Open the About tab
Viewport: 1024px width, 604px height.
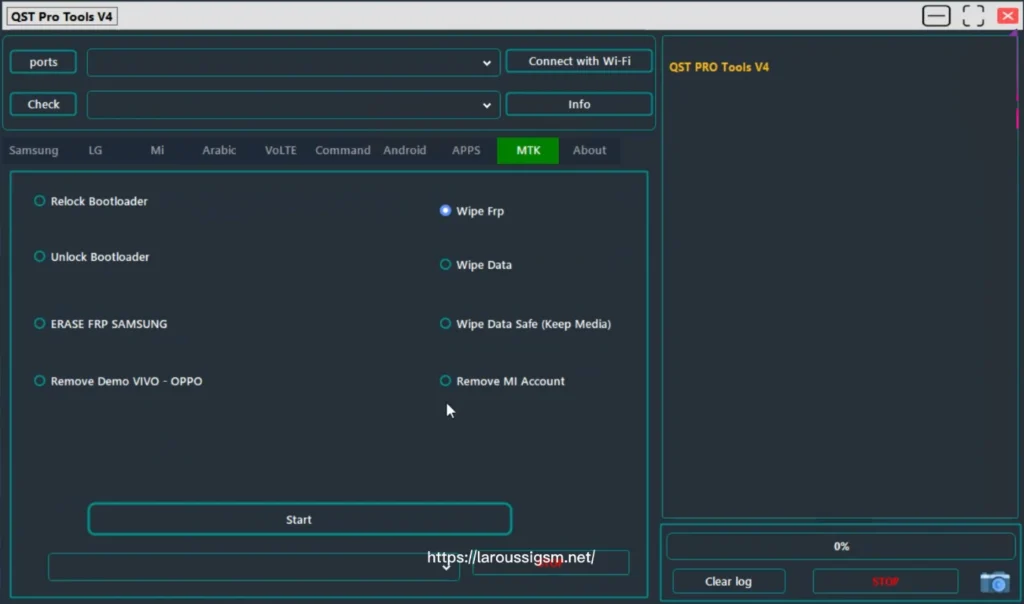pos(589,150)
